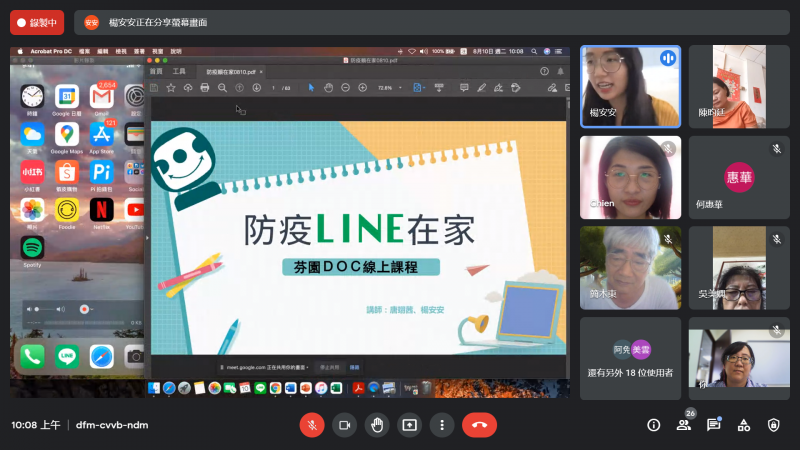Switch to the 工具 tab in Acrobat
This screenshot has width=800, height=450.
179,71
